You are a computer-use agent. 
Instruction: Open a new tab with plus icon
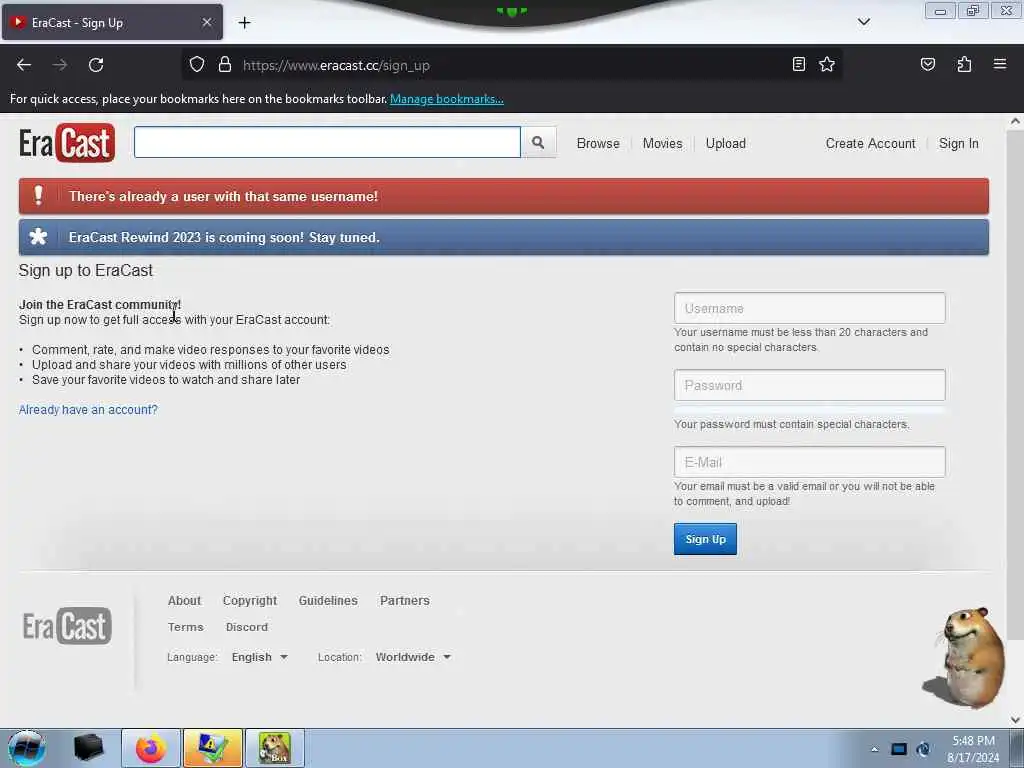click(244, 23)
